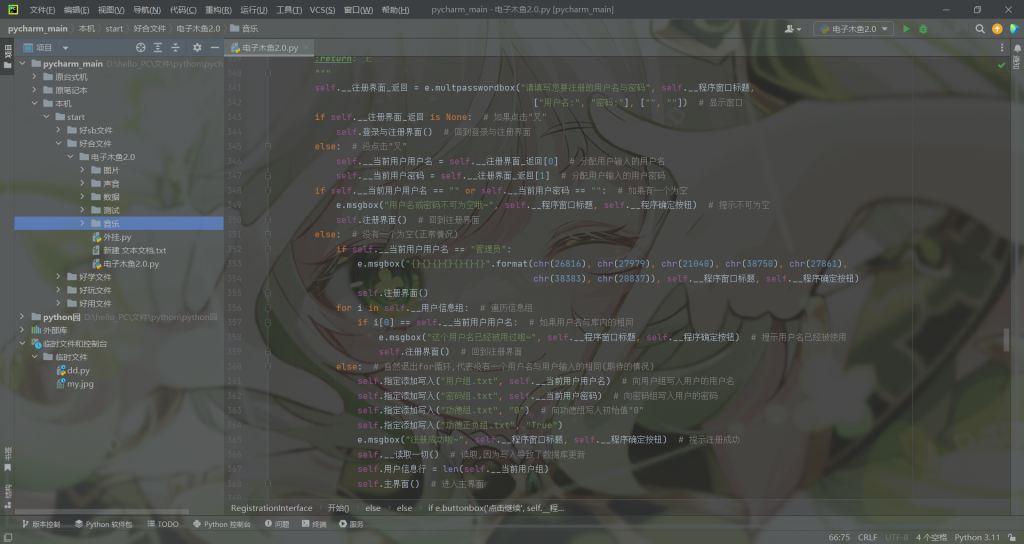
Task: Open the 问题 tool window
Action: tap(277, 524)
